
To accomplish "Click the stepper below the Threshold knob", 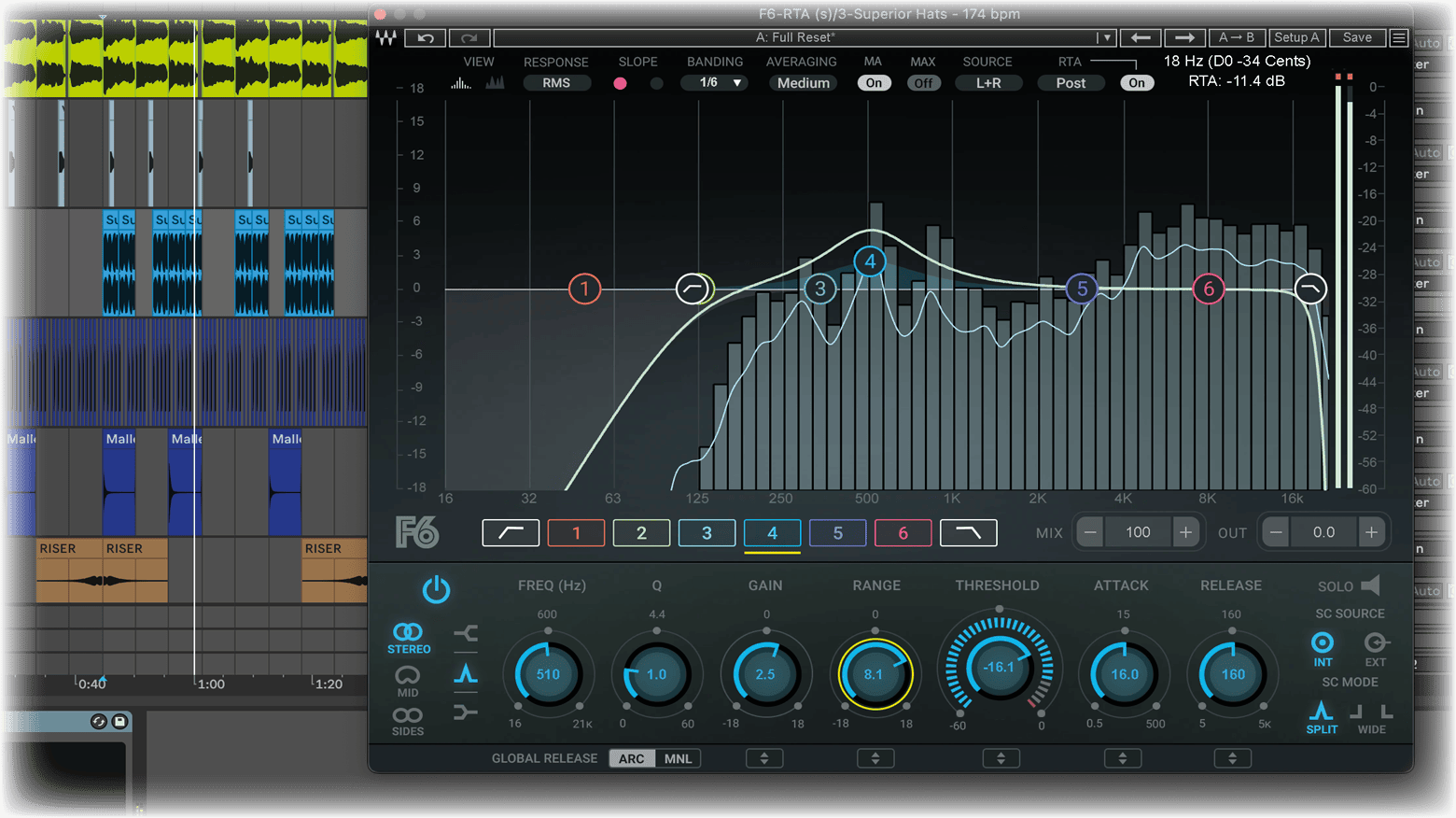I will coord(1001,758).
